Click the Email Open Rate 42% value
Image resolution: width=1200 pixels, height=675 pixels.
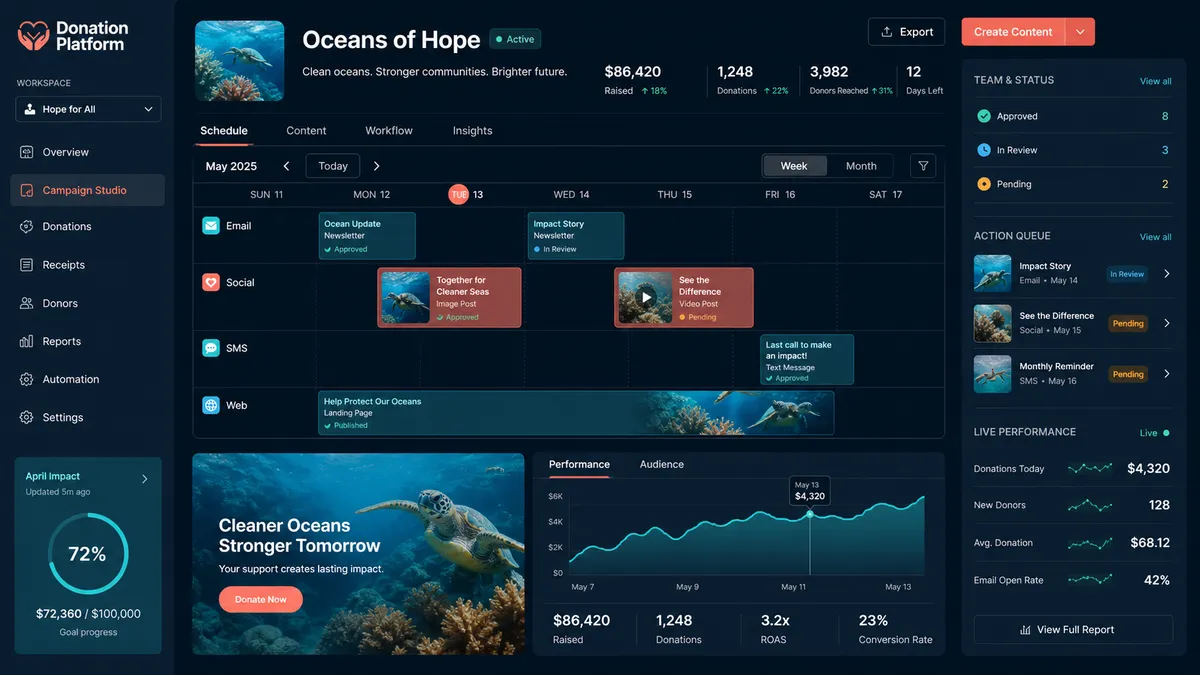[1157, 580]
